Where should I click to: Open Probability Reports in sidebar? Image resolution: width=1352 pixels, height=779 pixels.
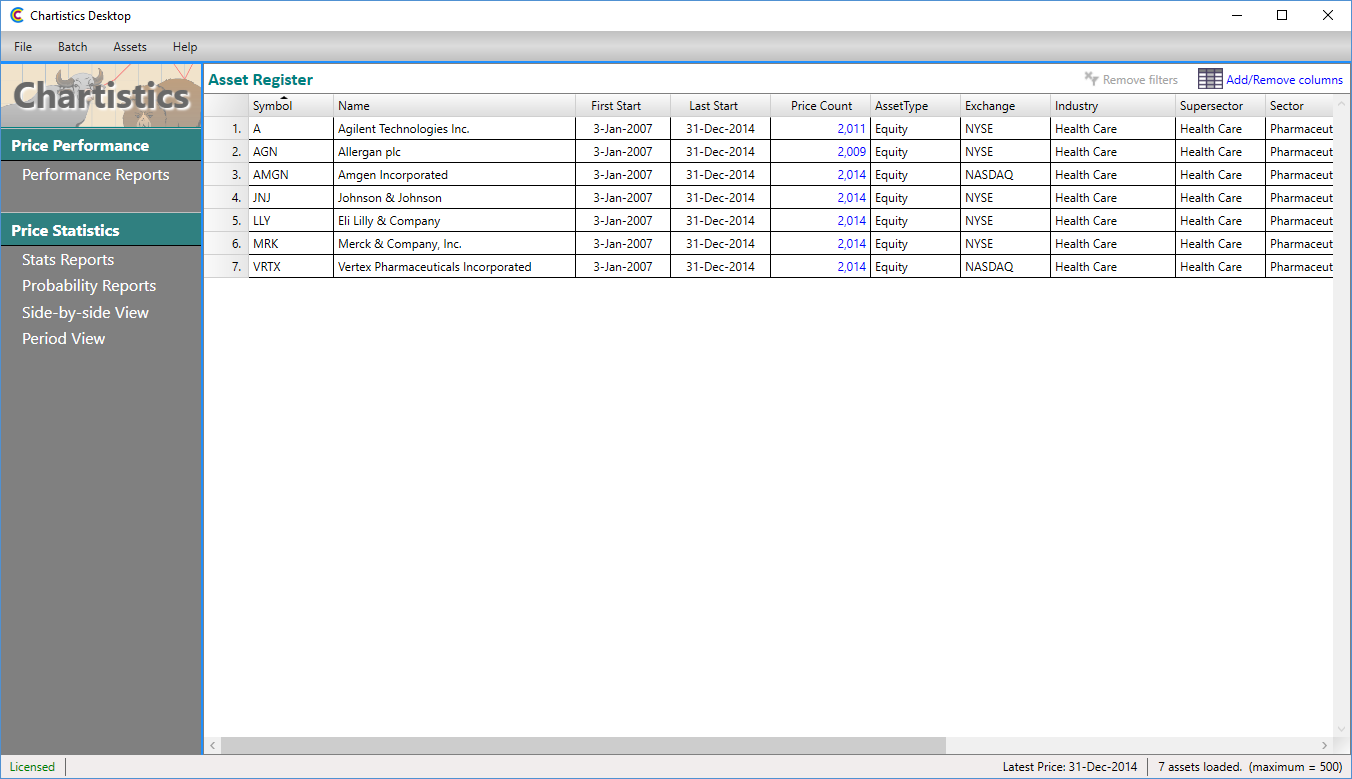89,286
